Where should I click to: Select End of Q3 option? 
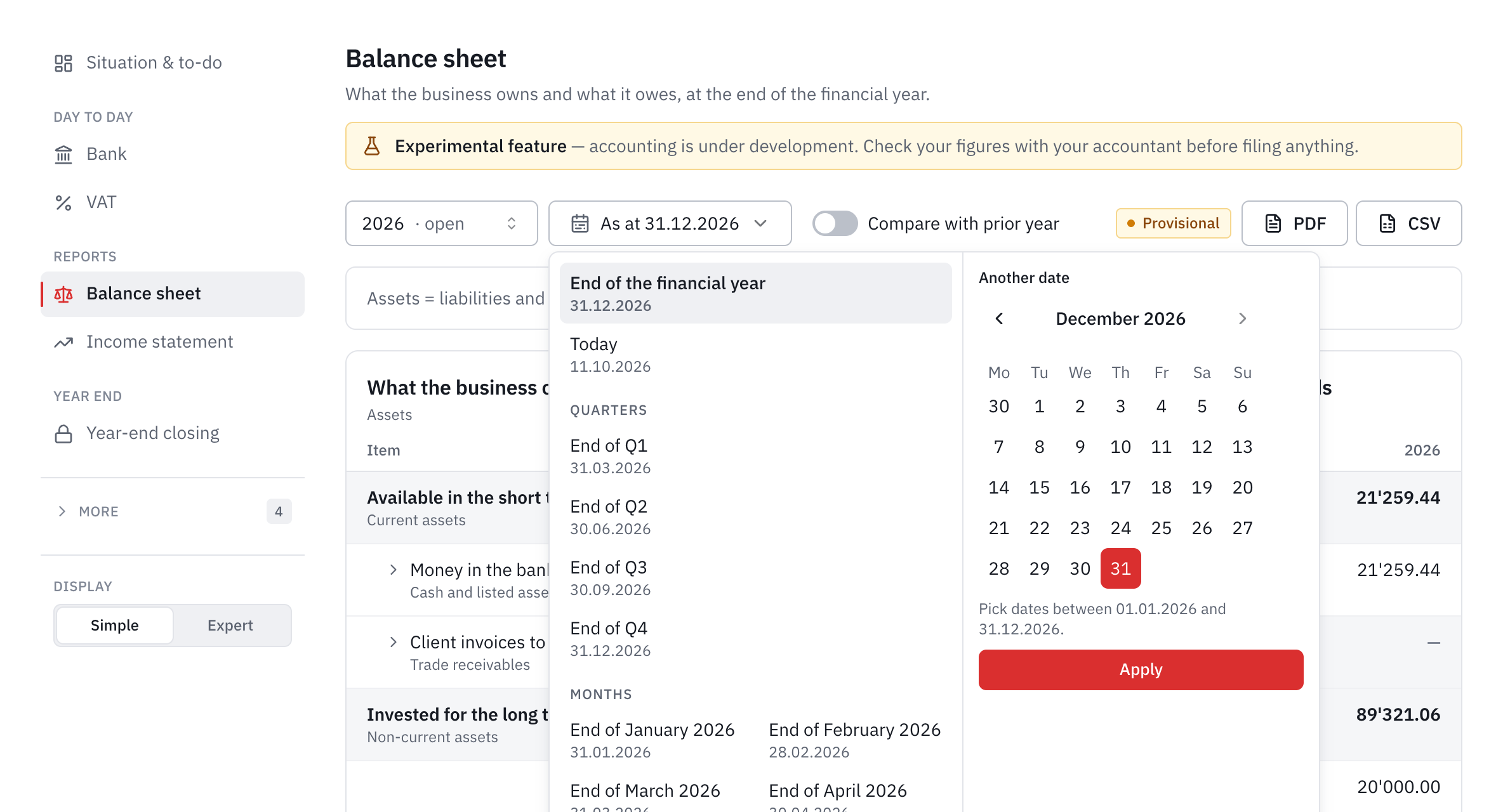[x=756, y=577]
